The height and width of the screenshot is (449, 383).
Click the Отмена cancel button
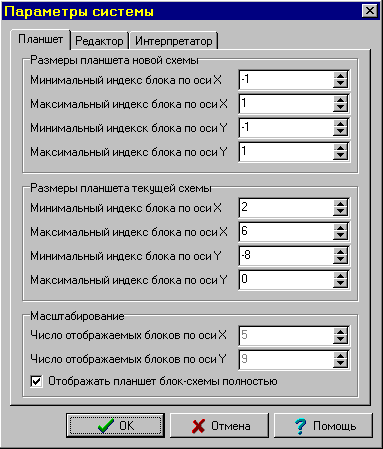pos(219,426)
